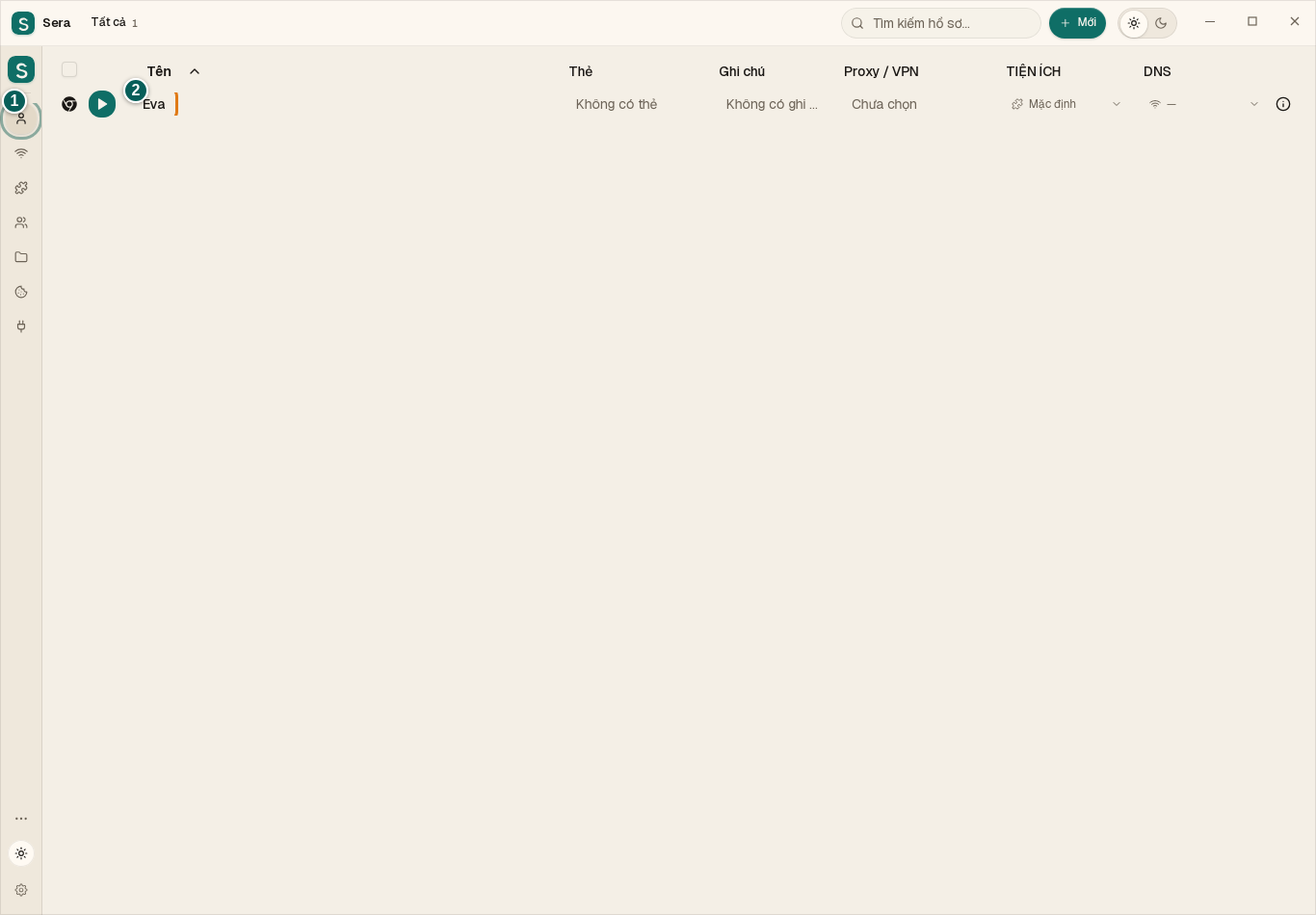
Task: Add a tag via Không có thẻ
Action: pos(617,104)
